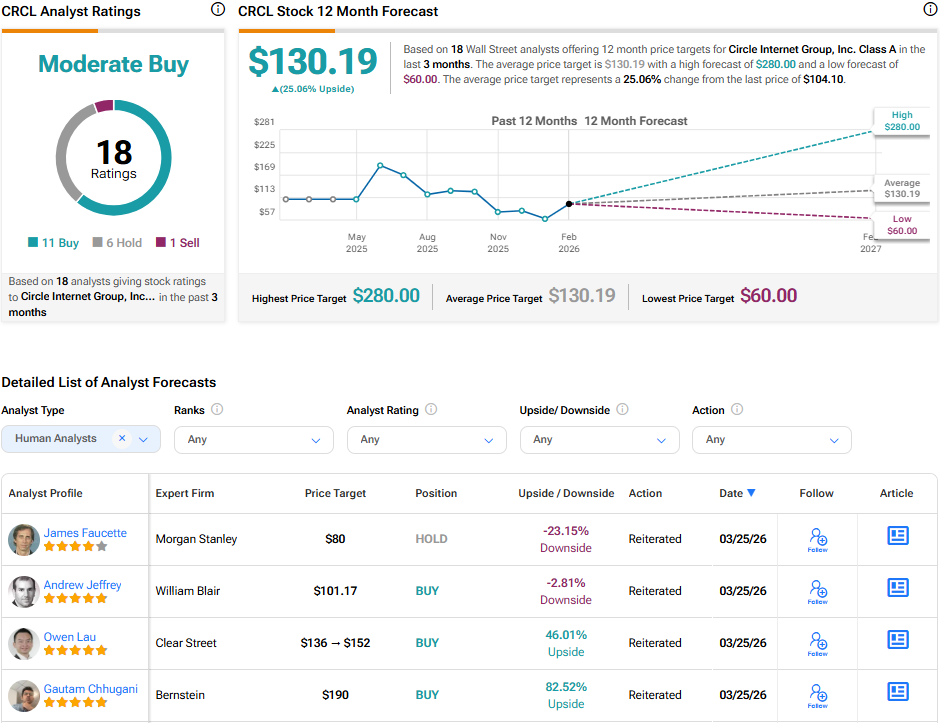View the Ranks info tooltip
940x723 pixels.
[219, 409]
